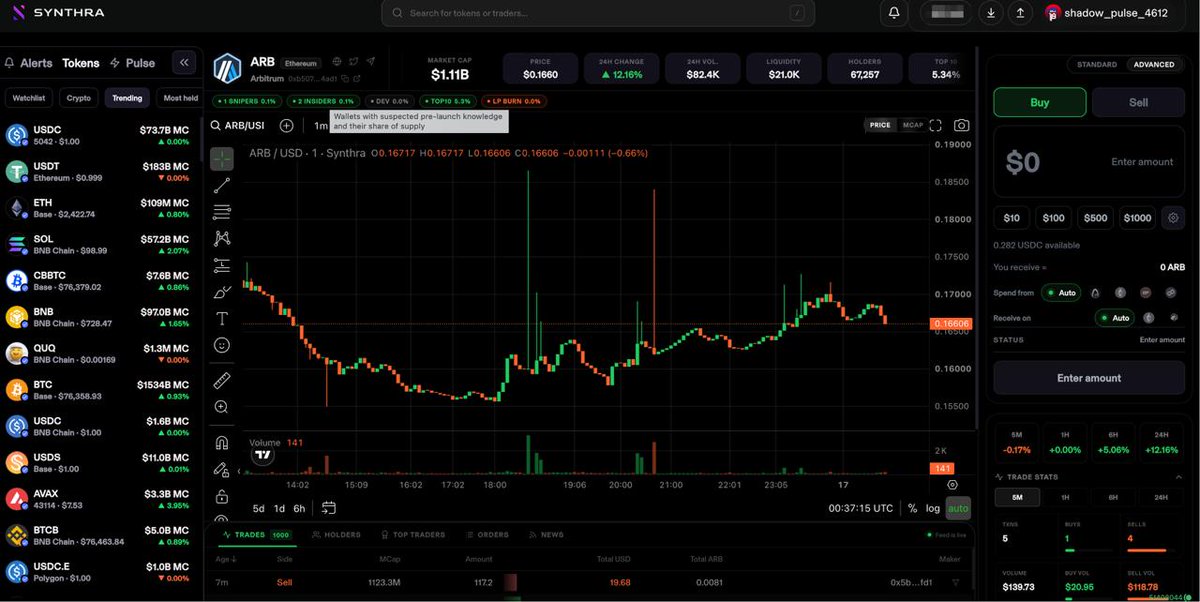Click the upload arrow icon in header

(1019, 13)
